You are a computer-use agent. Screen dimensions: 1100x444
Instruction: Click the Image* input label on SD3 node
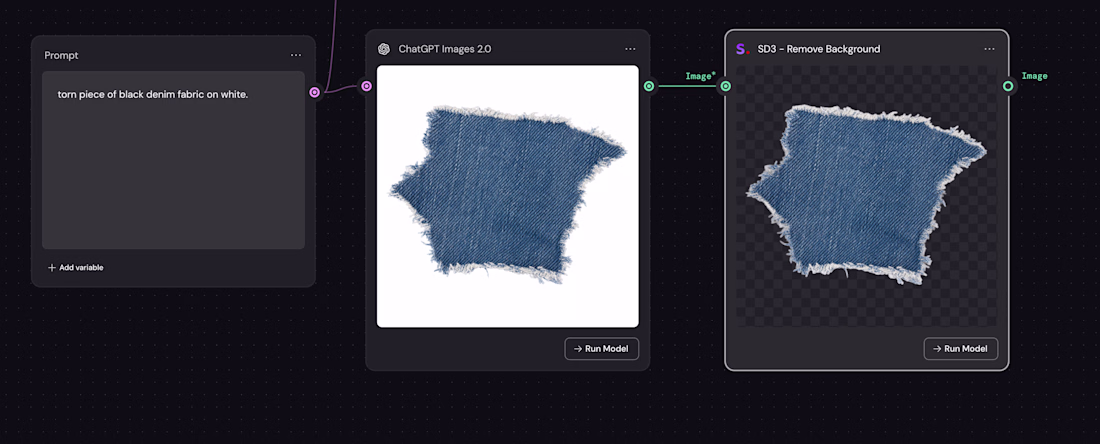pos(700,76)
